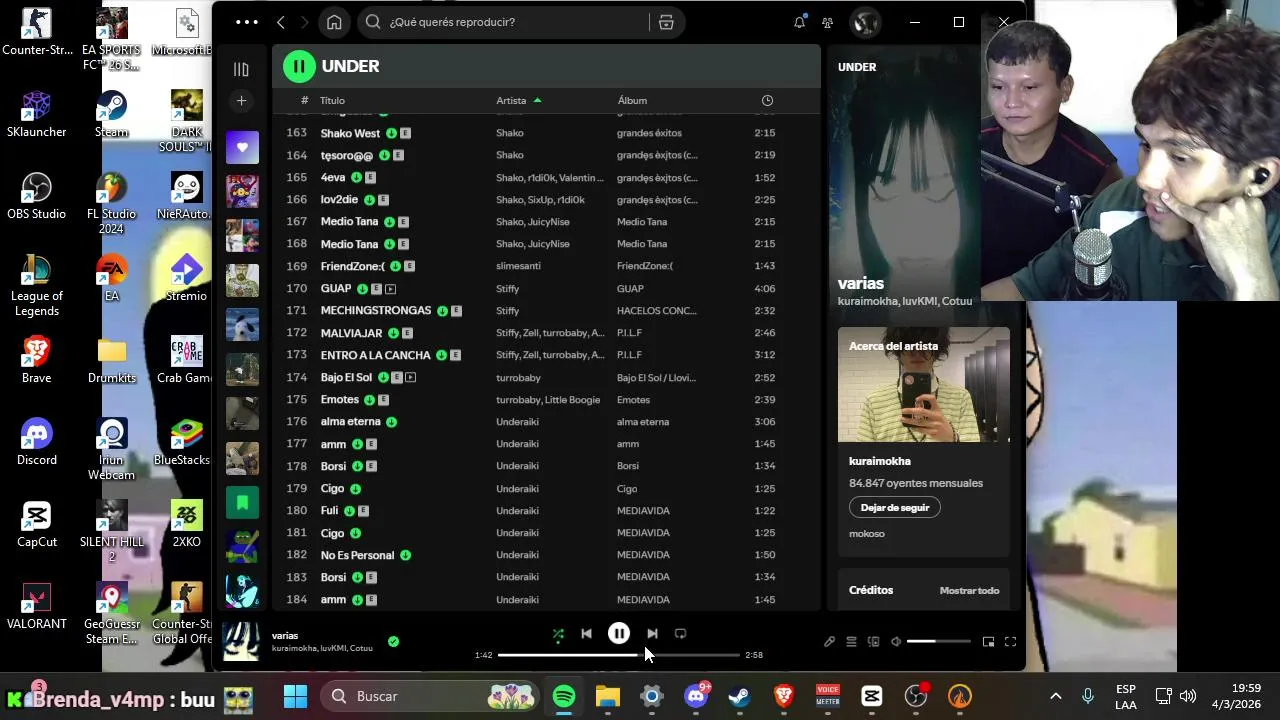Toggle repeat mode
Screen dimensions: 1280x720
click(680, 633)
